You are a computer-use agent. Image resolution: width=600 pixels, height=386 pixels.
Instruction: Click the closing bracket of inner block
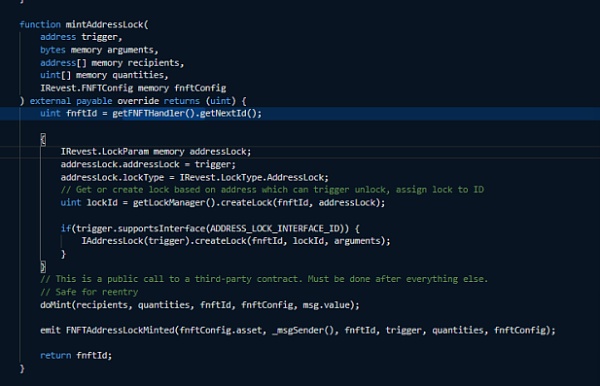click(43, 267)
